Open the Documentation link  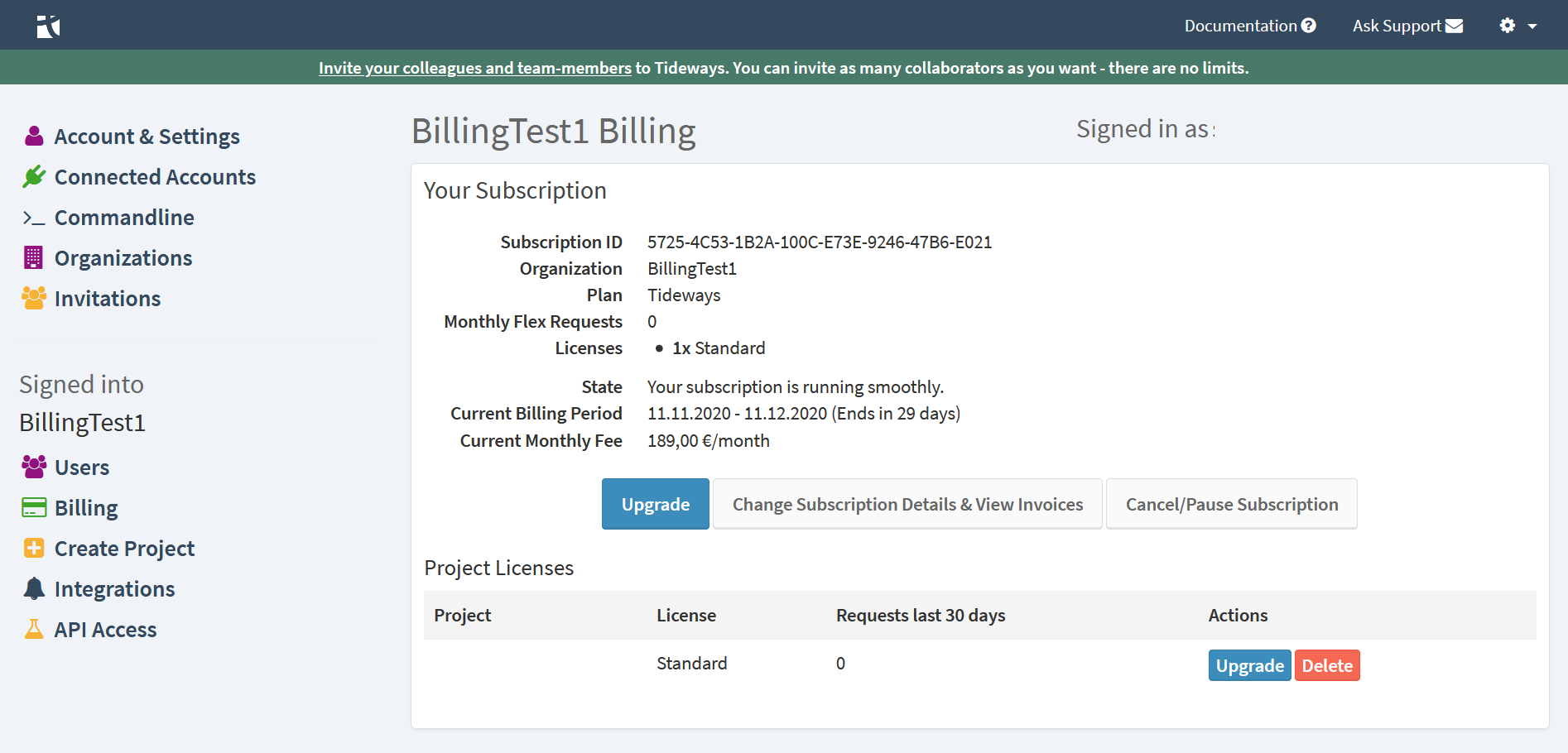[x=1240, y=26]
